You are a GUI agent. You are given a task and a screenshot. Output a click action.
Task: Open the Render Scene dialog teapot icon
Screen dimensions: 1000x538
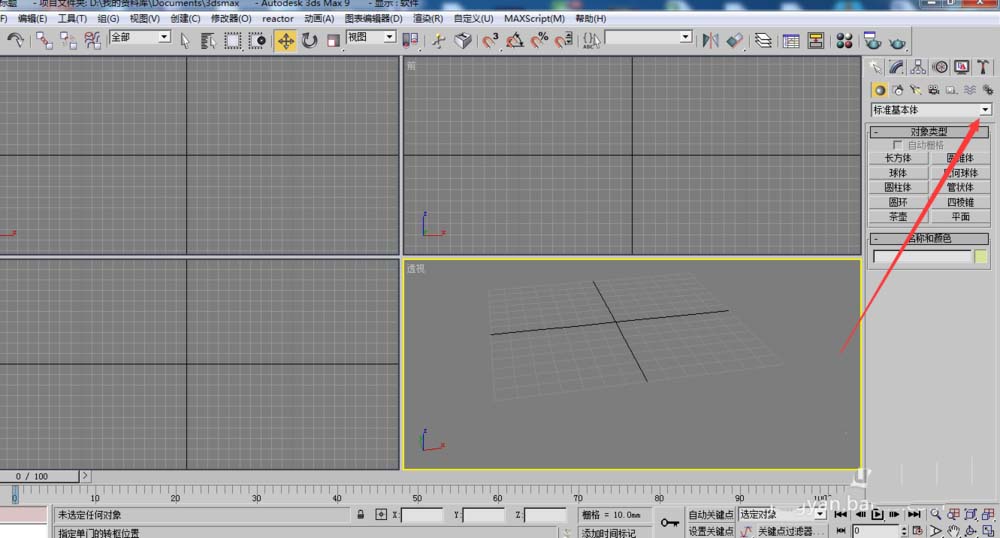coord(872,41)
